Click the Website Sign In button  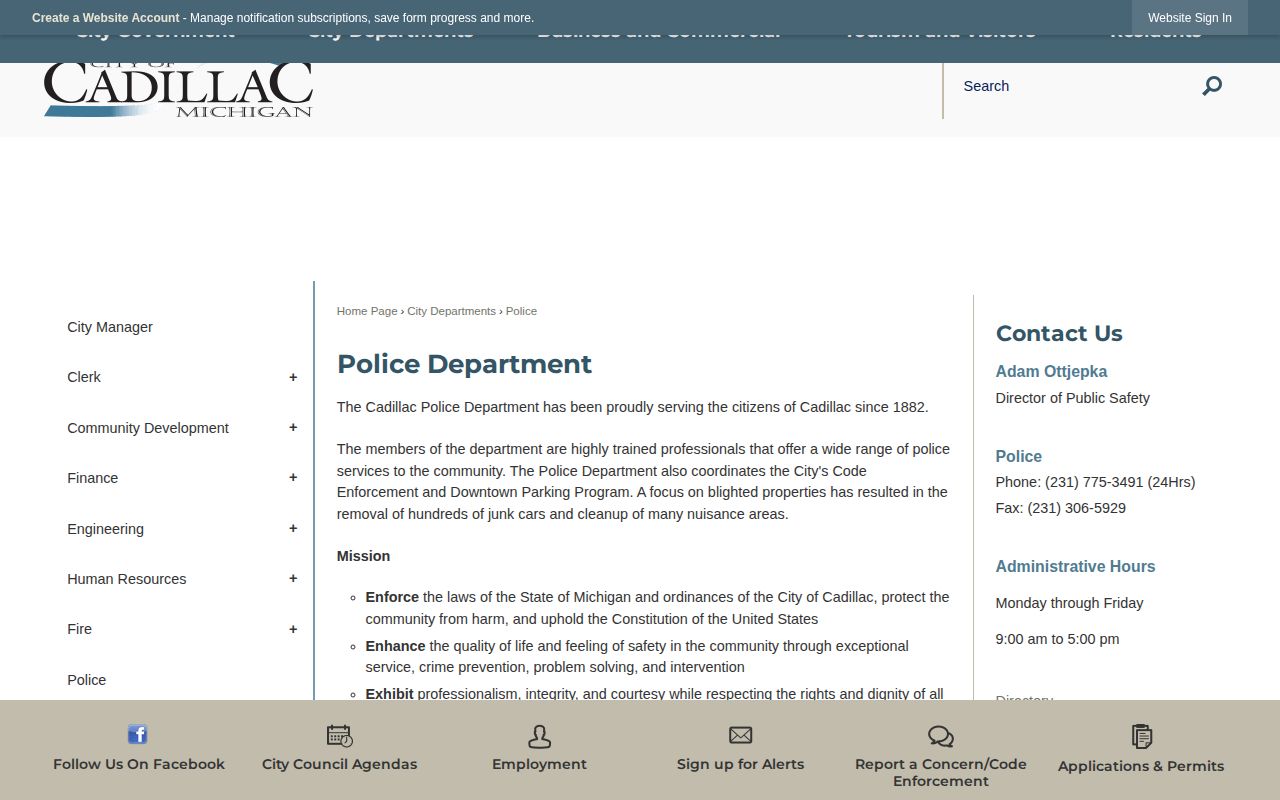click(x=1190, y=18)
